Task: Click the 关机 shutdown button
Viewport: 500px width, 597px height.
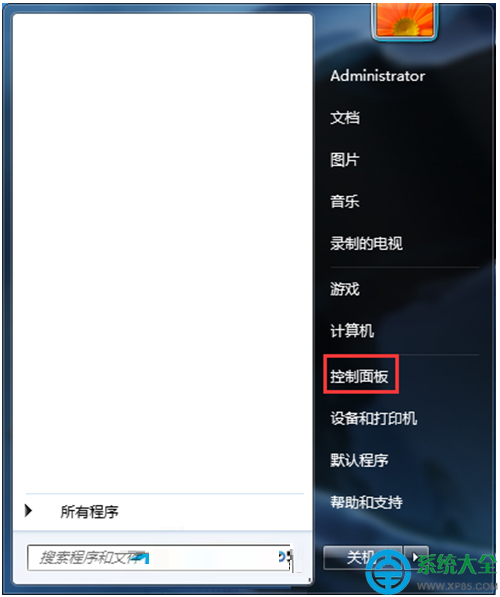Action: pyautogui.click(x=362, y=558)
